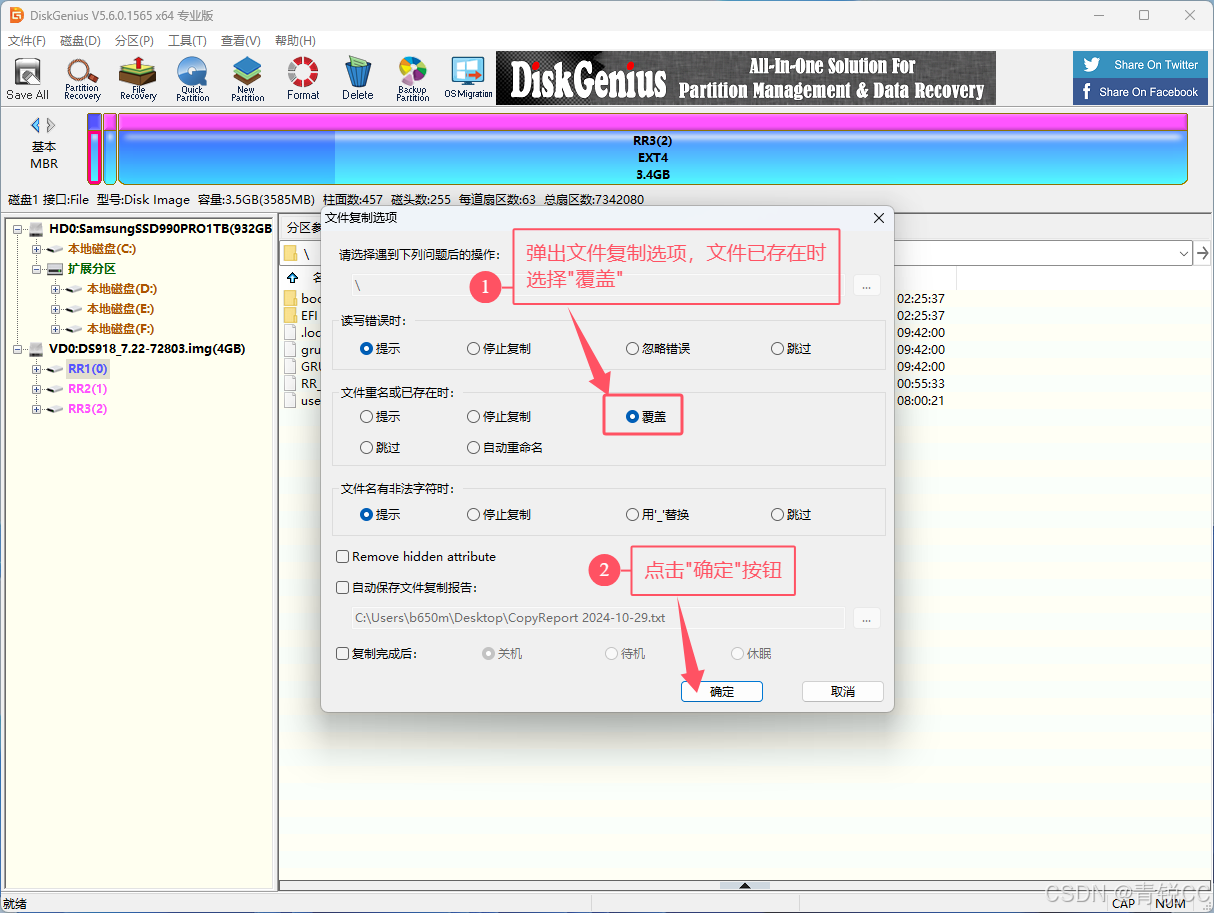The height and width of the screenshot is (913, 1214).
Task: Click the collapse arrow at the bottom panel
Action: (x=744, y=886)
